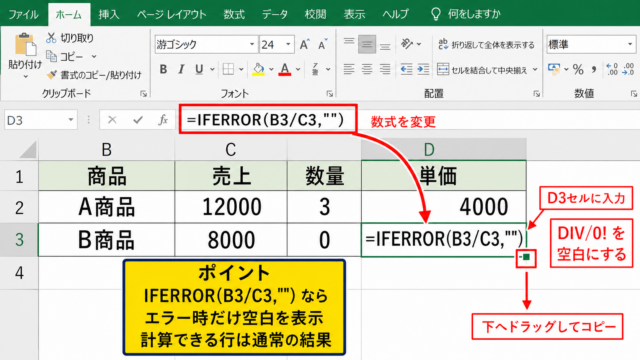Open the Clipboard group dialog launcher
Viewport: 640px width, 360px height.
click(144, 94)
